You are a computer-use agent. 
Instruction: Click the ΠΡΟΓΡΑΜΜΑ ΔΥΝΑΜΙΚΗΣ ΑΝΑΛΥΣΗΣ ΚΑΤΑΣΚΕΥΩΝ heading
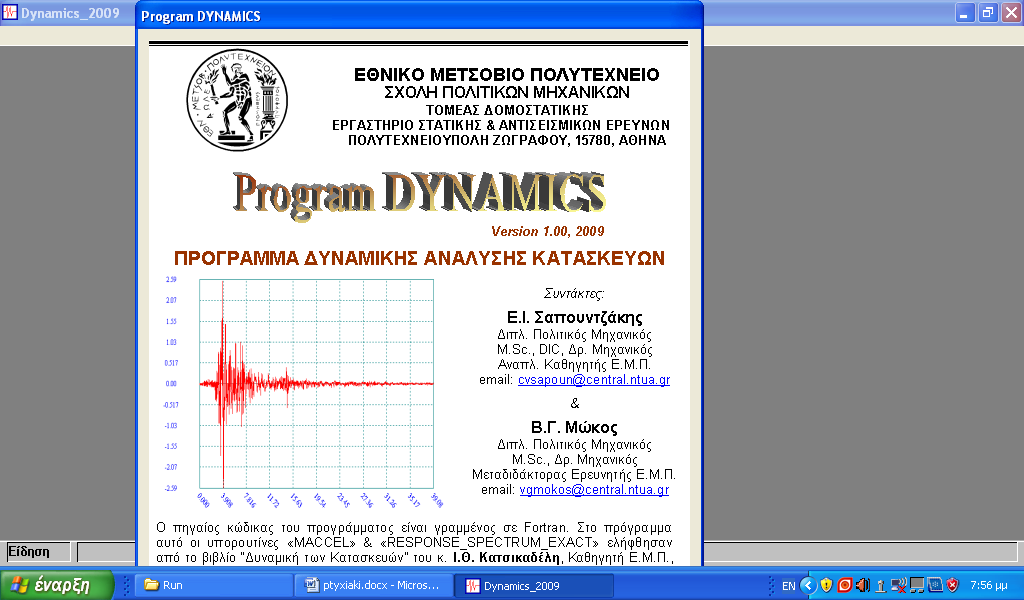419,259
